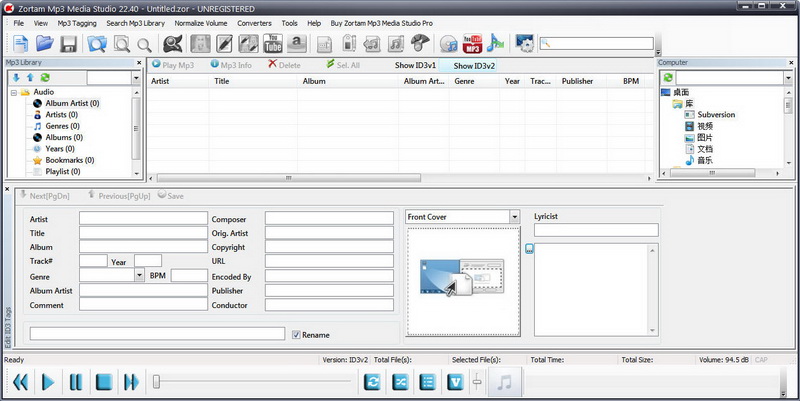The image size is (800, 401).
Task: Skip to the next track
Action: tap(131, 382)
